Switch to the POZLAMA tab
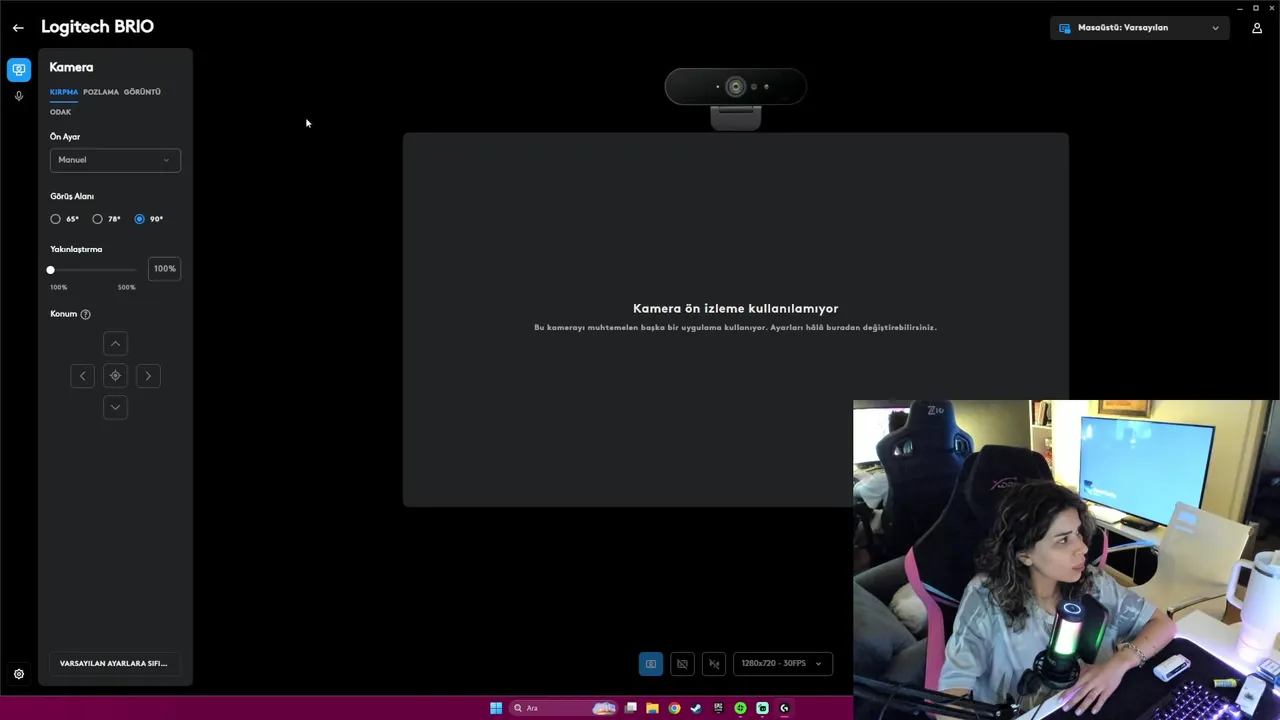Image resolution: width=1280 pixels, height=720 pixels. click(101, 92)
